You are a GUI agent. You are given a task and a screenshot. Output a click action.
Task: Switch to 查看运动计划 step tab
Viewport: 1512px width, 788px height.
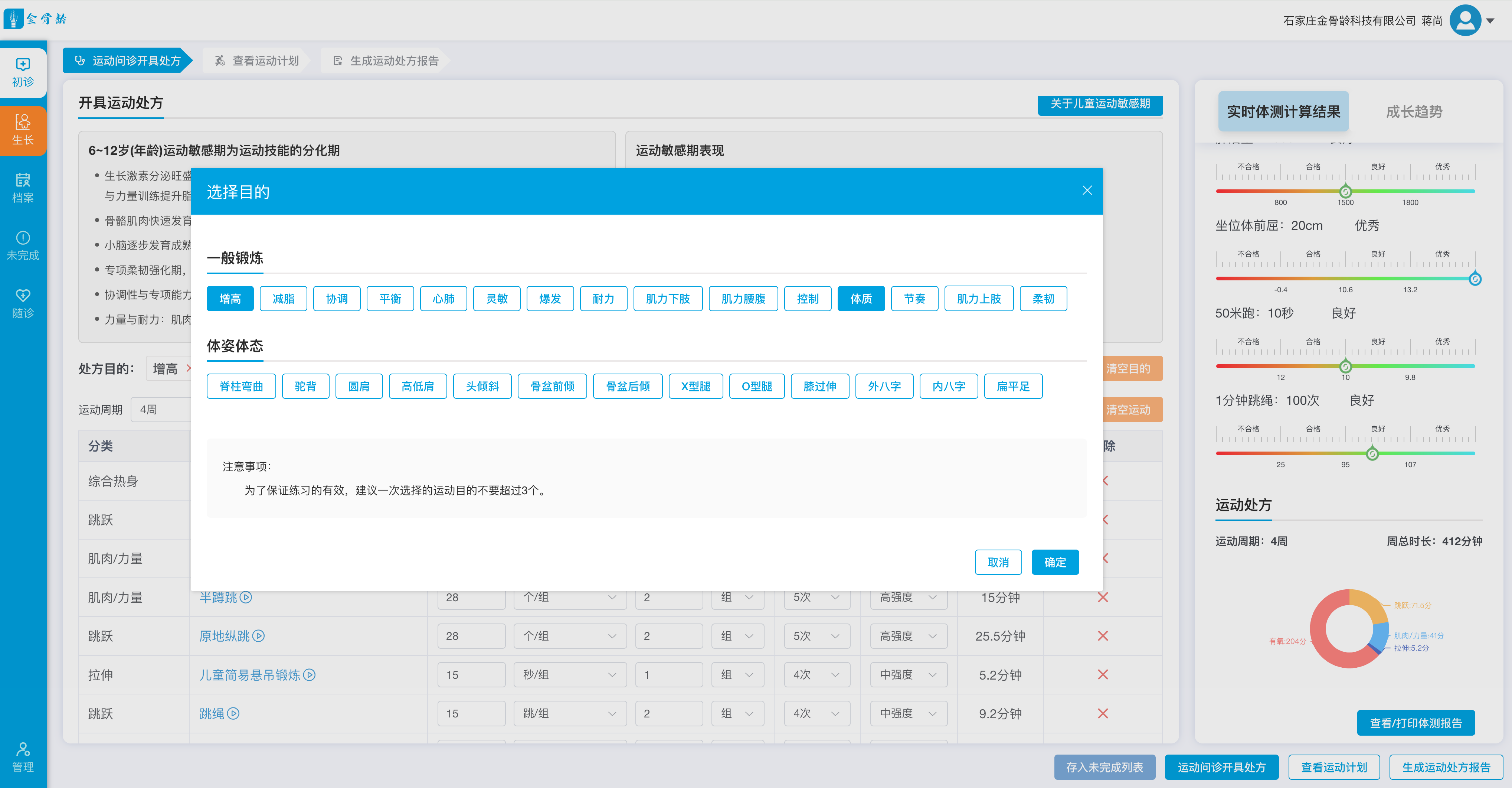(x=256, y=61)
